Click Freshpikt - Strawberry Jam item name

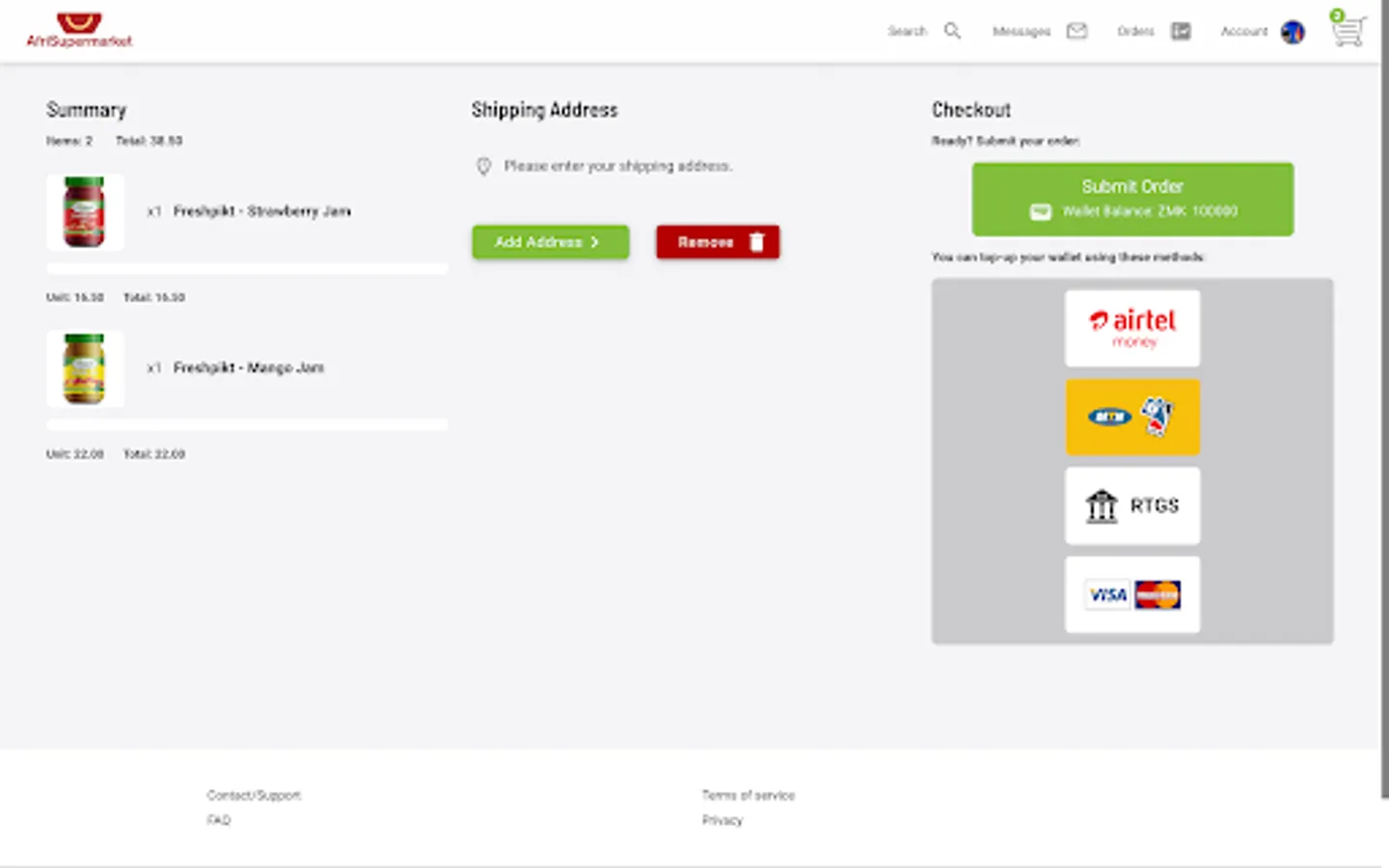coord(262,211)
